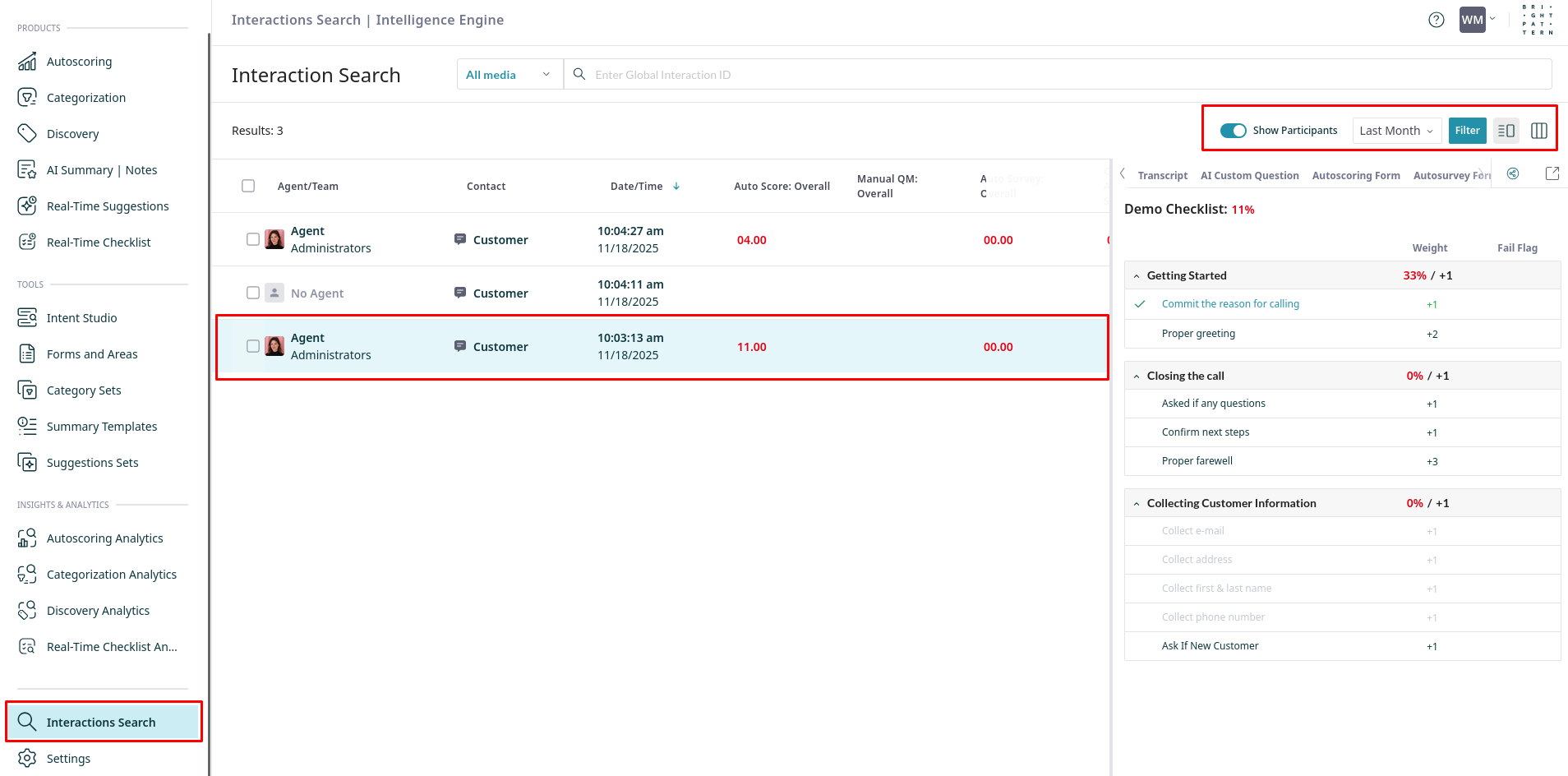Switch to the AI Custom Question tab

(1249, 176)
